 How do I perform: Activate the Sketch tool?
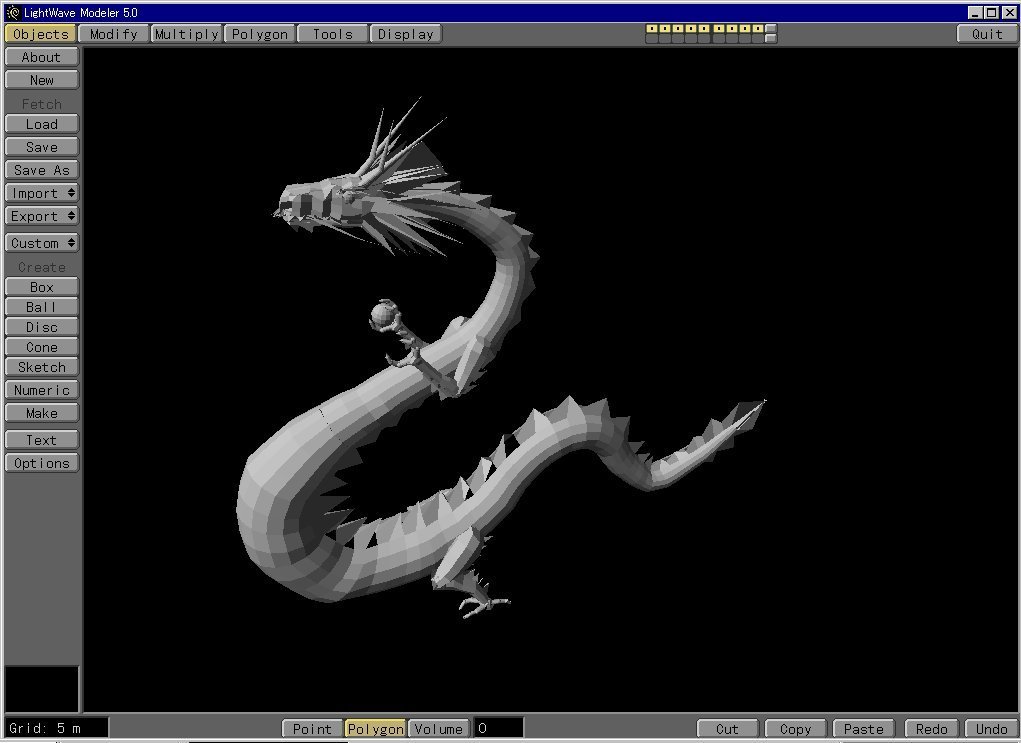pyautogui.click(x=42, y=367)
